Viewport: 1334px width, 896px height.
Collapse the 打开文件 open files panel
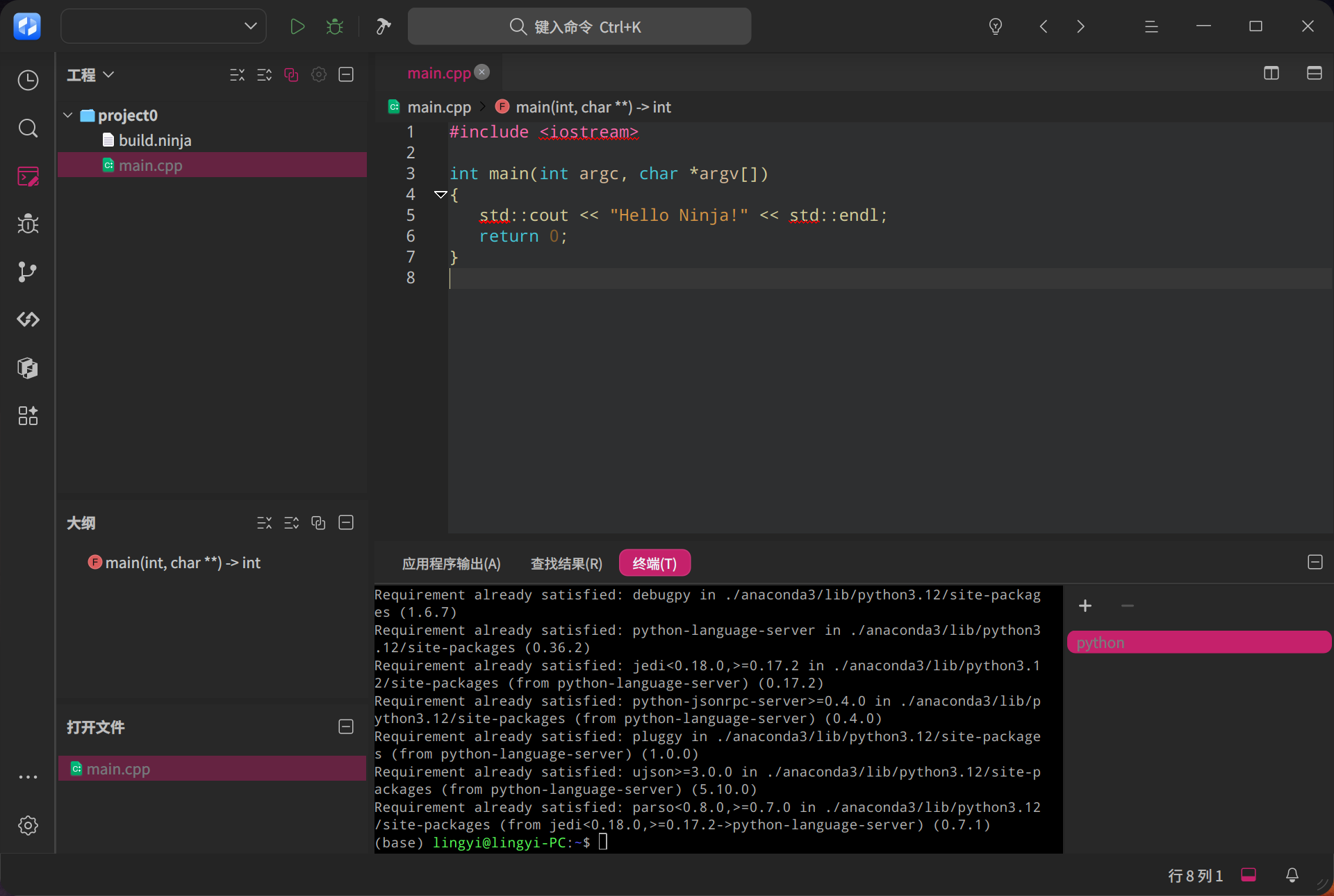[x=346, y=727]
